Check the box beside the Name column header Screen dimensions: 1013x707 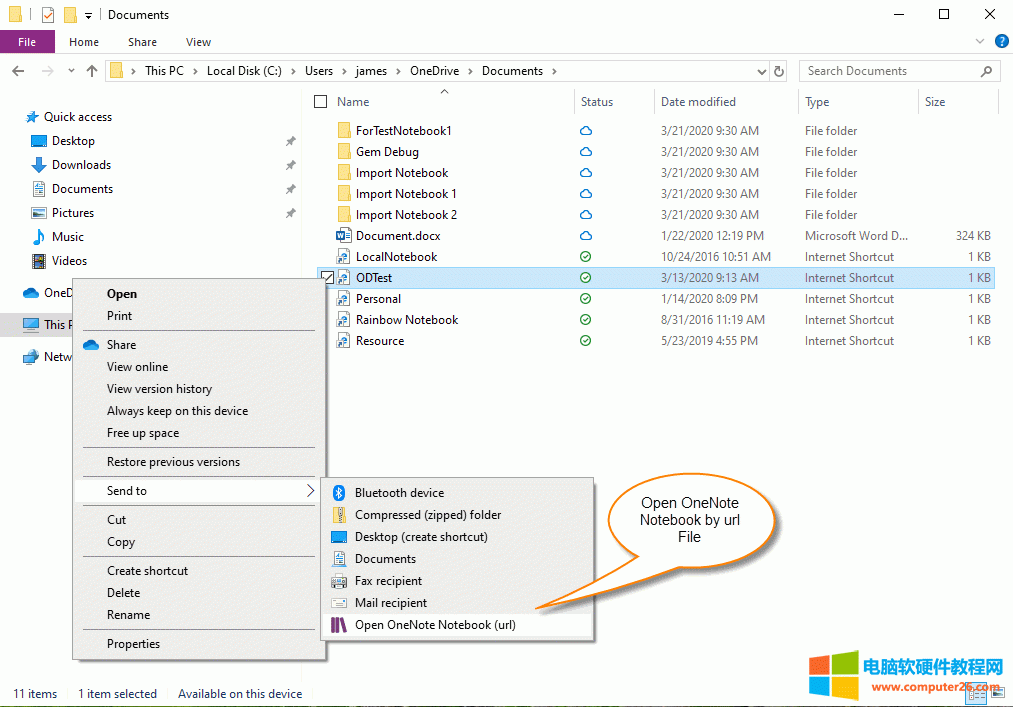click(320, 101)
